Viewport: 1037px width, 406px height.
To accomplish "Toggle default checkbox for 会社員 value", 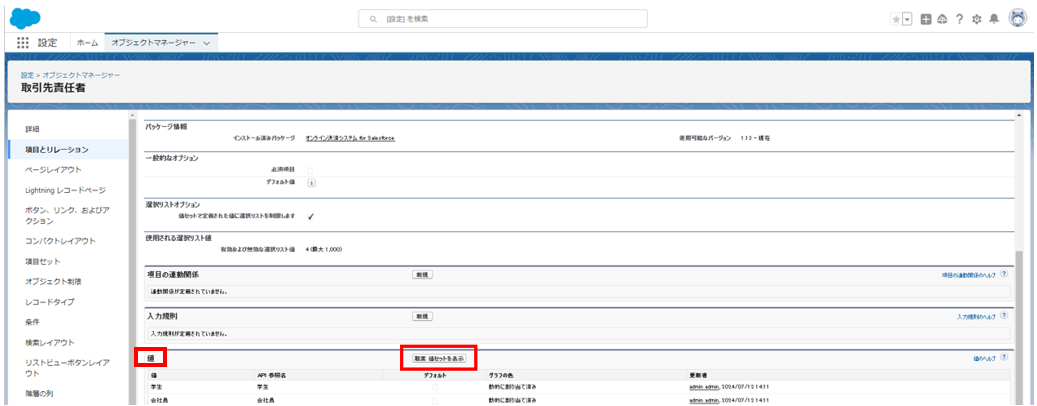I will [434, 399].
